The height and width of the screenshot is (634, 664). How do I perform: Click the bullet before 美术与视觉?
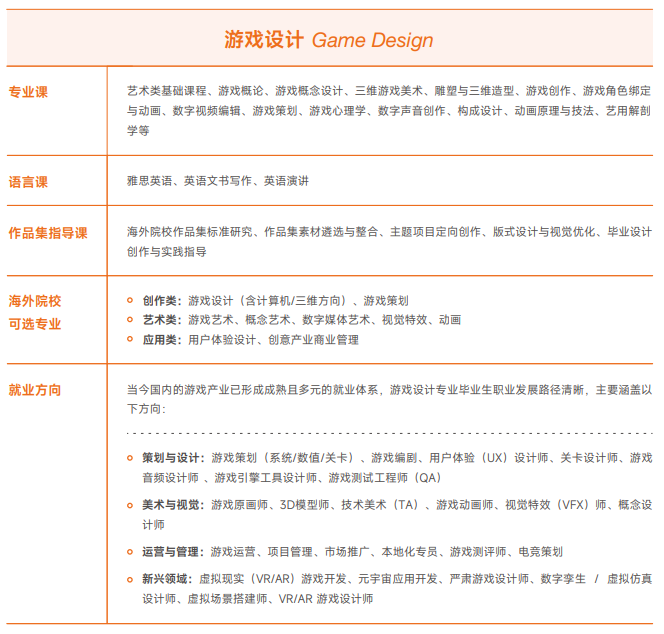point(130,505)
